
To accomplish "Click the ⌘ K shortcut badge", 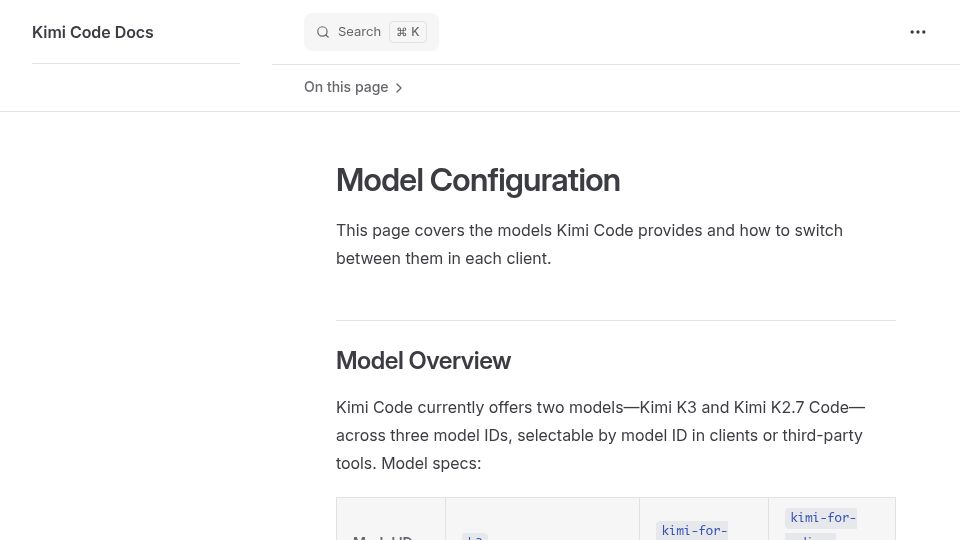I will click(408, 32).
